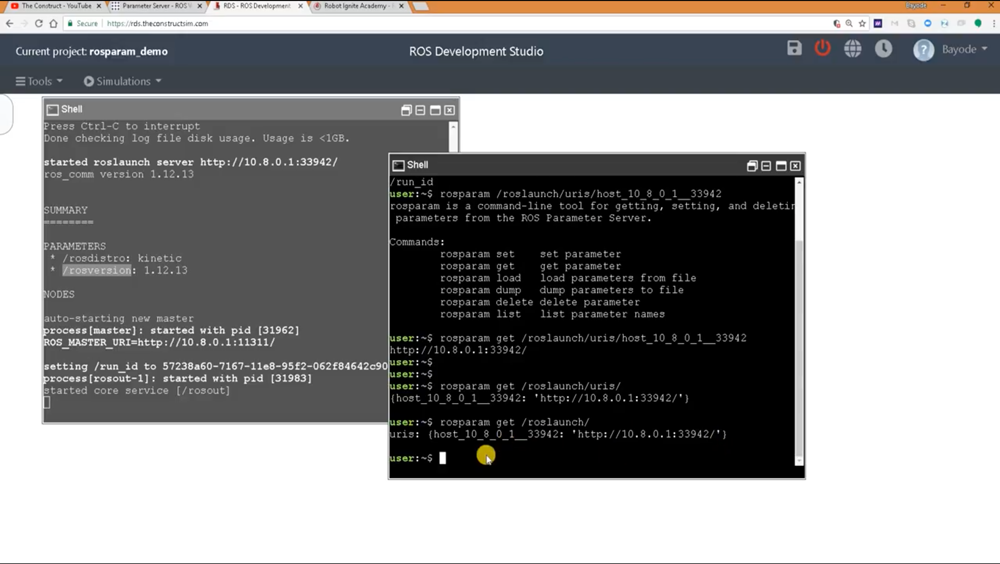Click 'Current project: rosparam_demo' label

(92, 52)
